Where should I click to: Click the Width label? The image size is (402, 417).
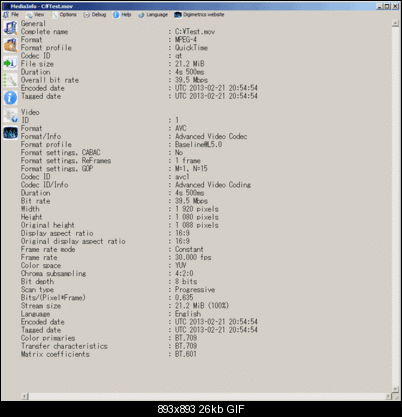(x=30, y=209)
